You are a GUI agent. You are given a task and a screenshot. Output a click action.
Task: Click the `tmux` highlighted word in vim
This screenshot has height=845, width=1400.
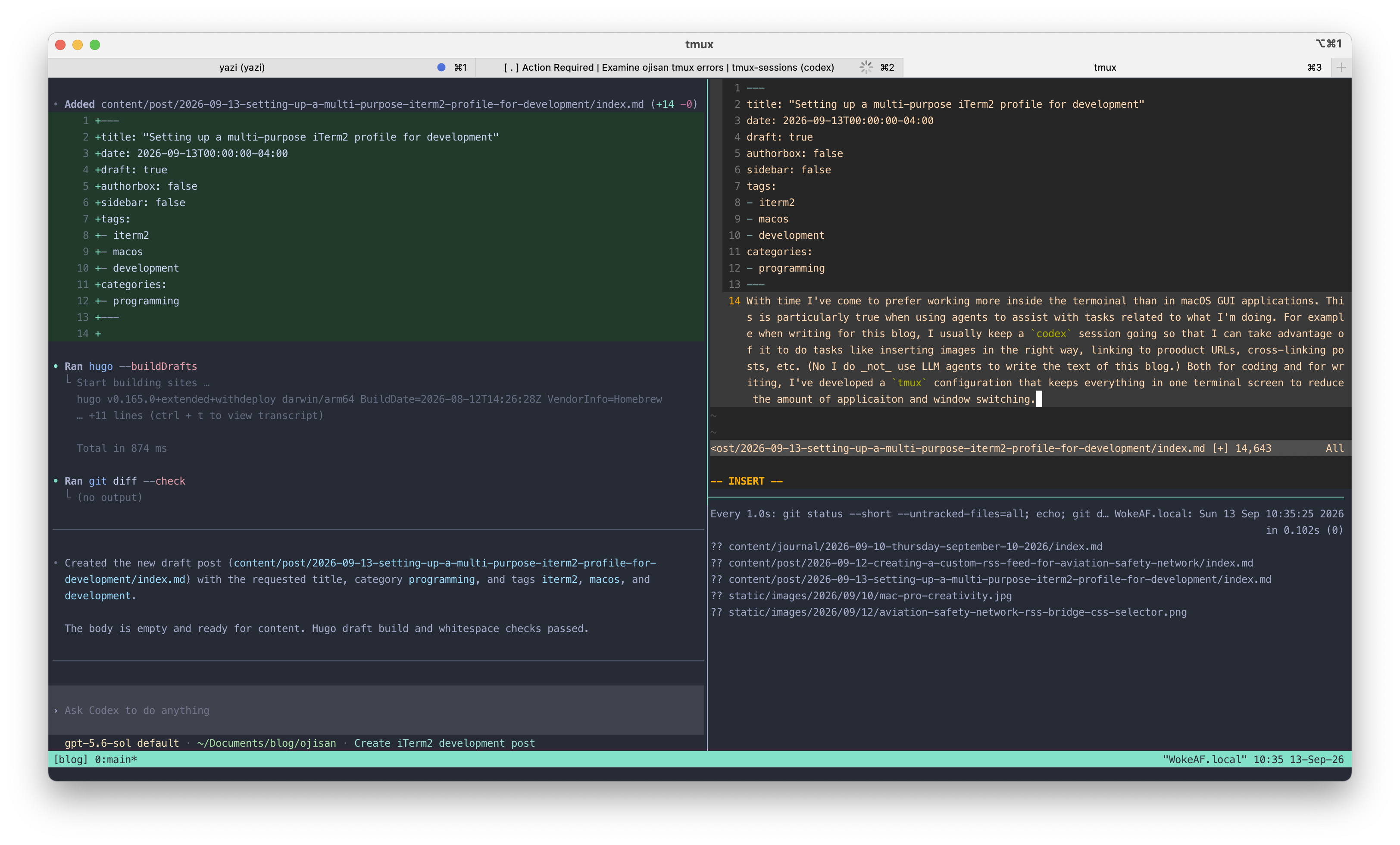909,382
